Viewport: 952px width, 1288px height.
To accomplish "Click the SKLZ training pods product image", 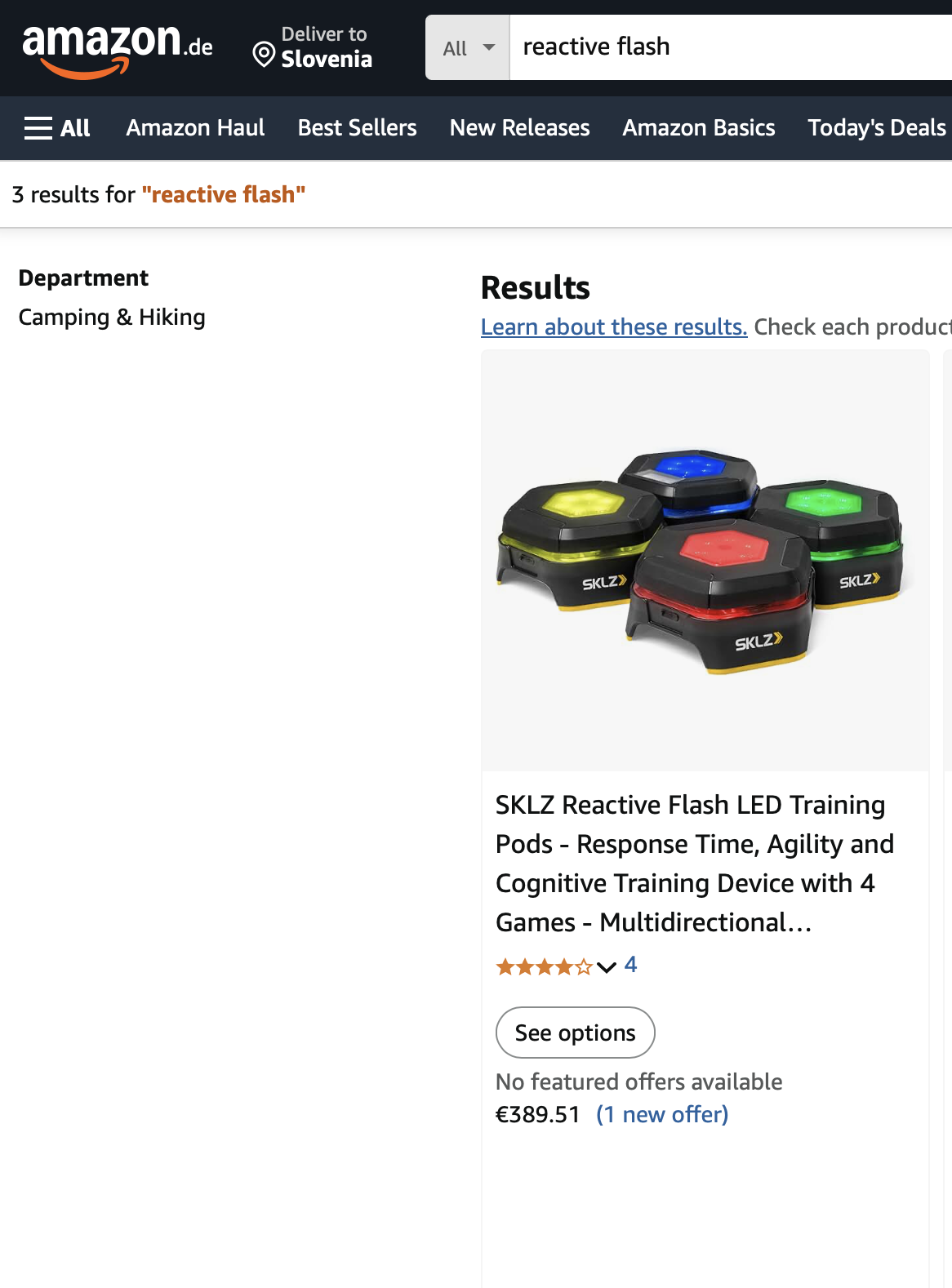I will click(705, 561).
